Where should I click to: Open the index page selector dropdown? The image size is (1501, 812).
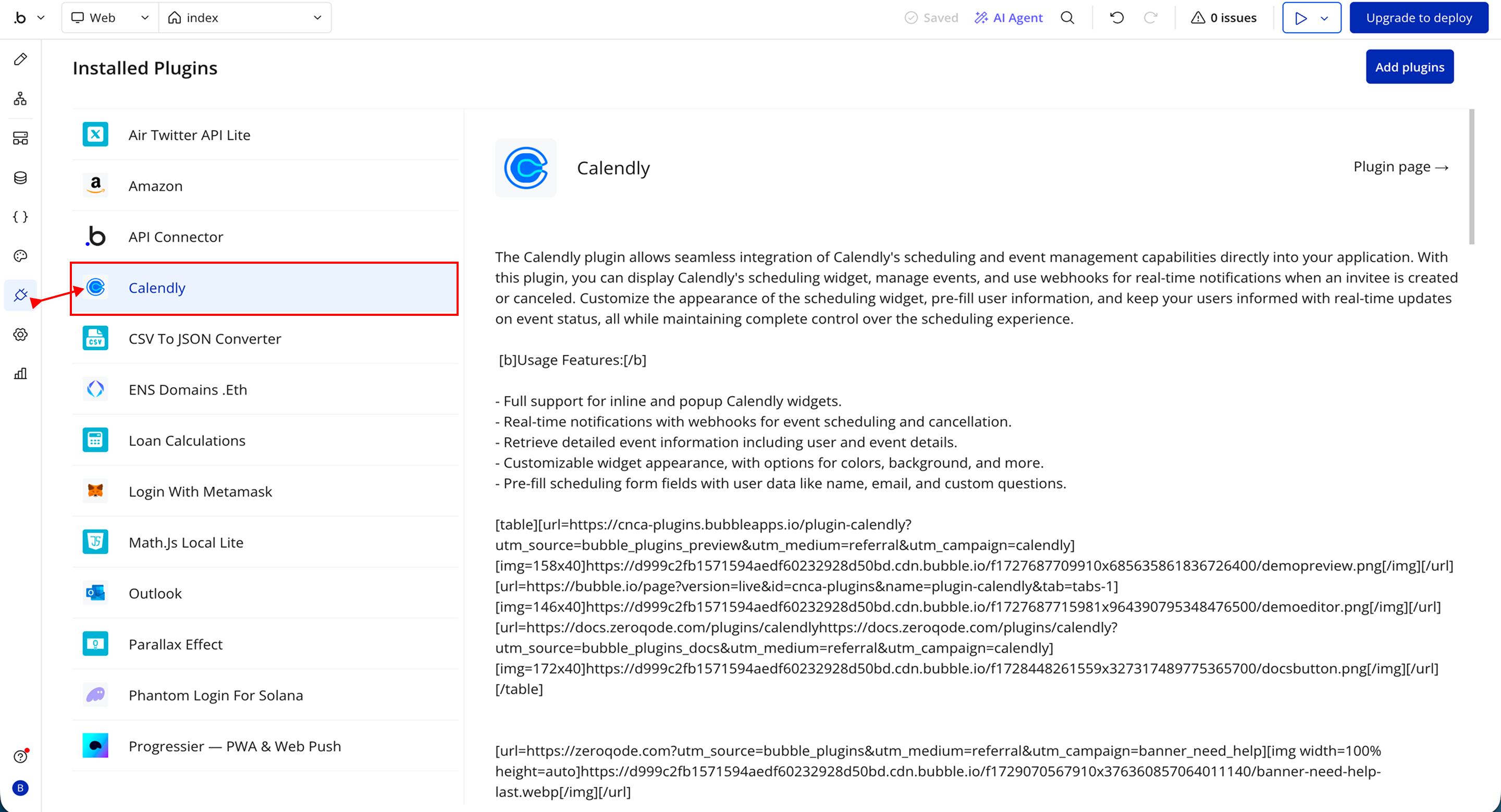245,18
